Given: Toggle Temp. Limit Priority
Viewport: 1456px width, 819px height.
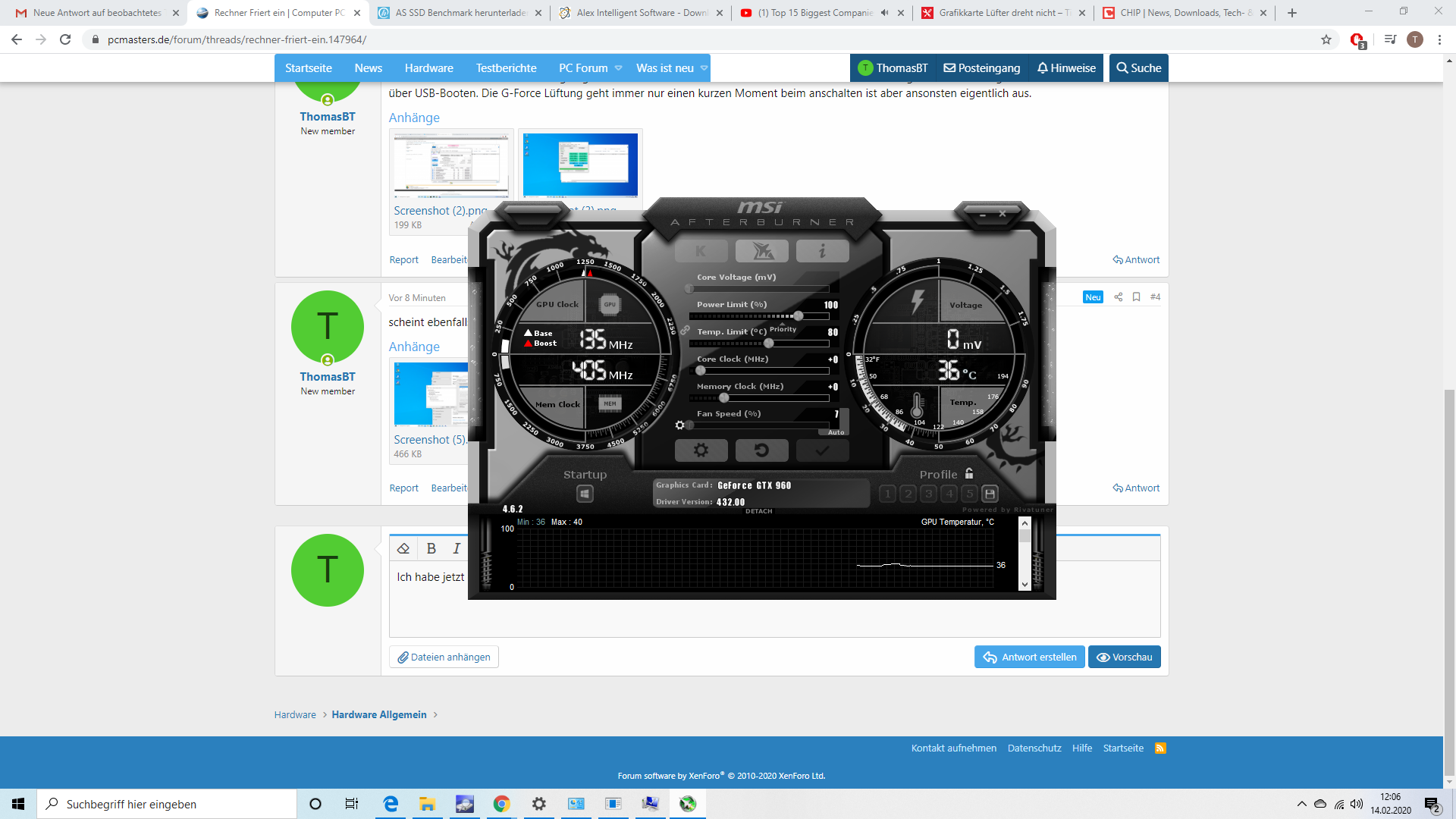Looking at the screenshot, I should 783,329.
